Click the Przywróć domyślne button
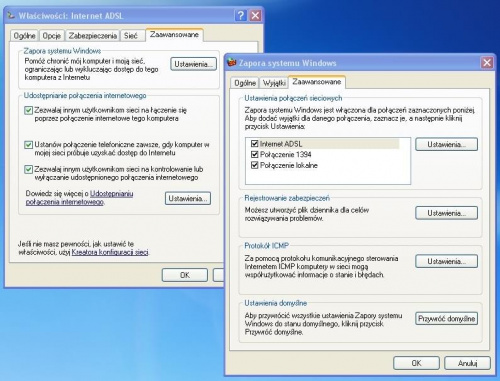The width and height of the screenshot is (500, 381). pyautogui.click(x=447, y=319)
